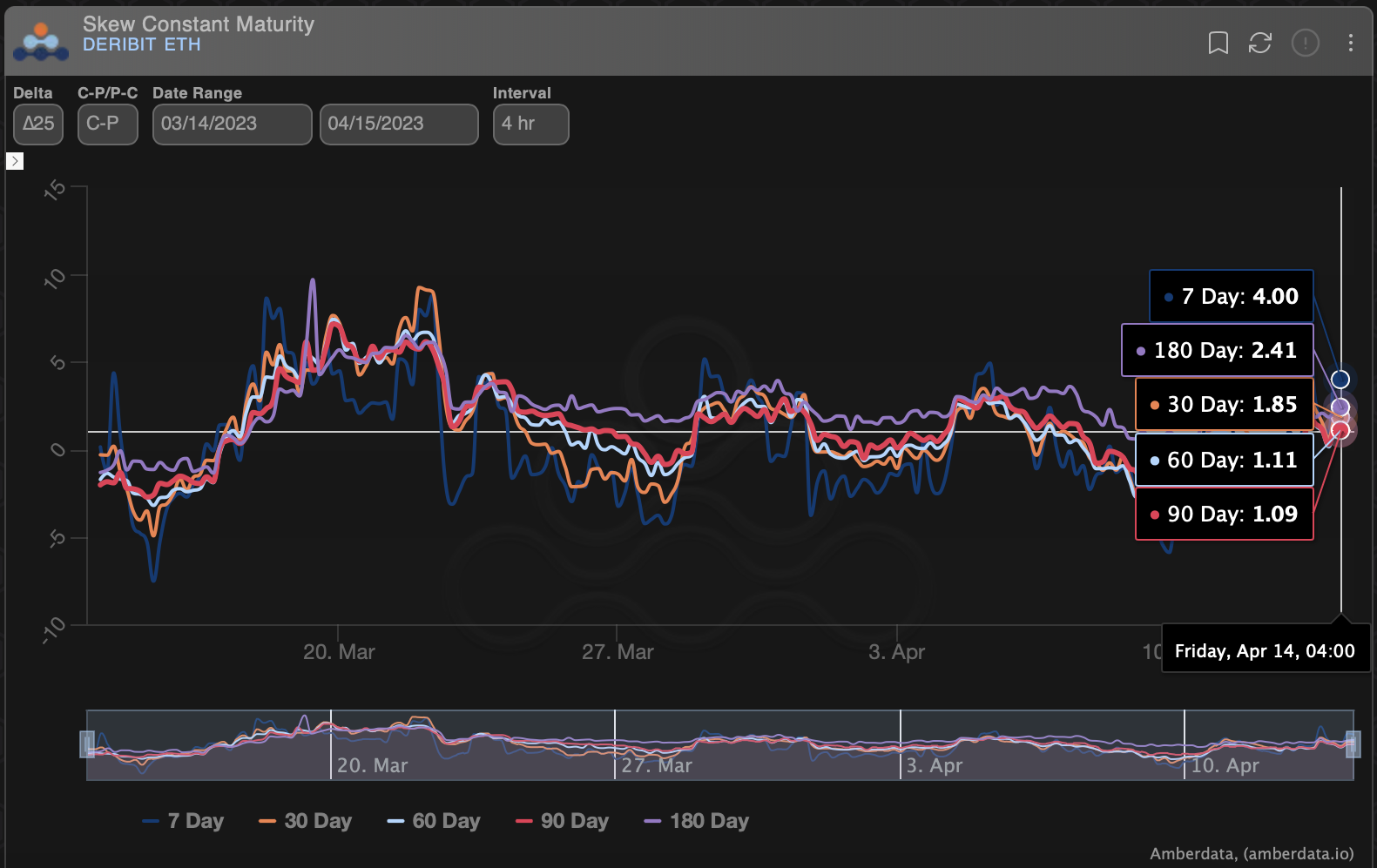Edit the start date 03/14/2023 field
This screenshot has width=1377, height=868.
point(232,124)
